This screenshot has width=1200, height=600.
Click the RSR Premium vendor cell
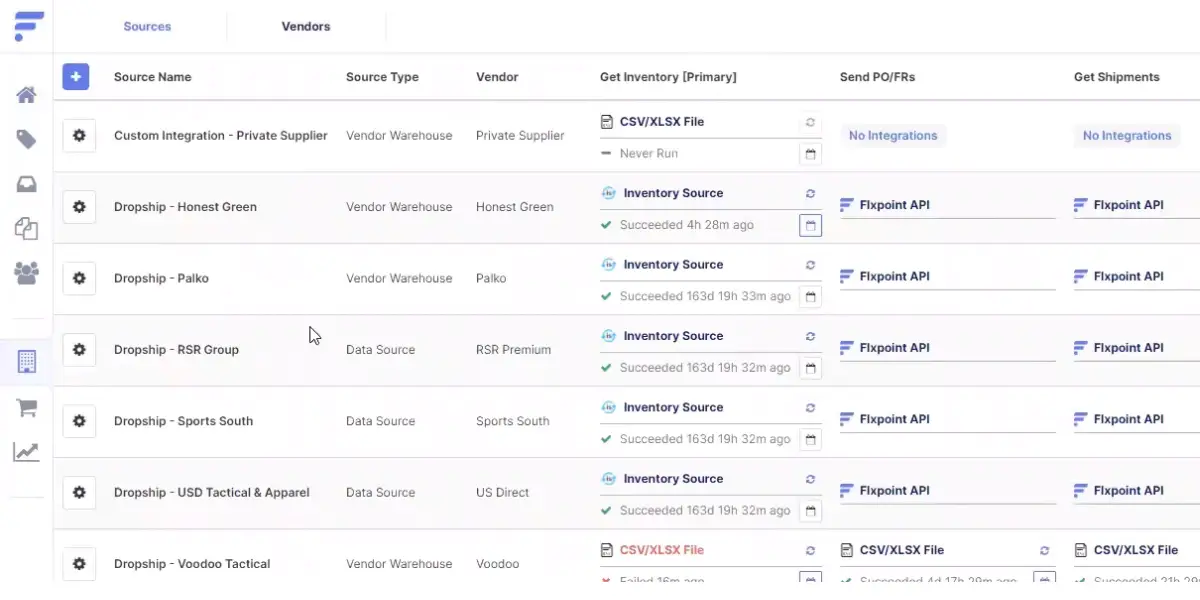(513, 350)
